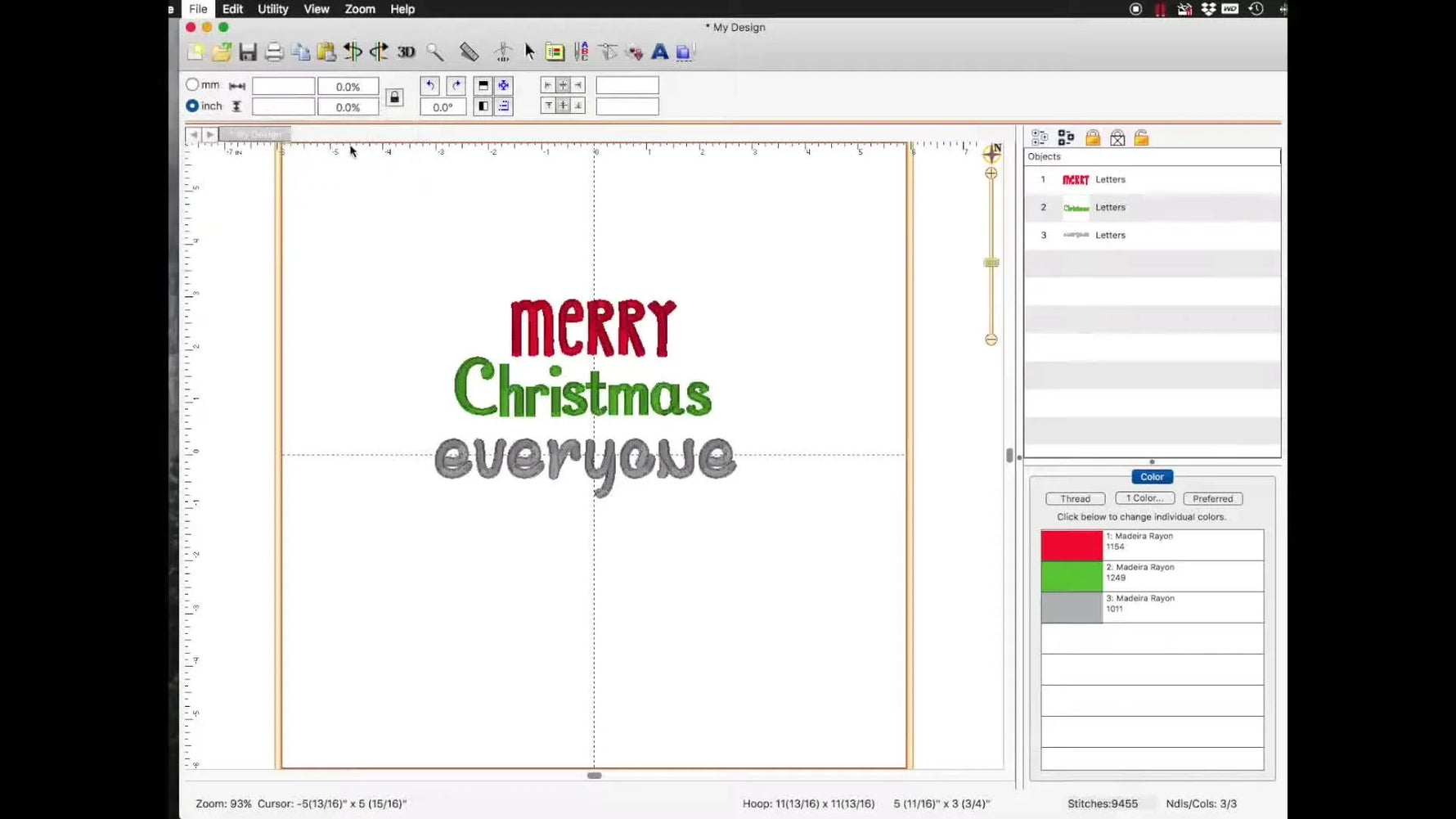
Task: Rotate design clockwise
Action: (456, 85)
